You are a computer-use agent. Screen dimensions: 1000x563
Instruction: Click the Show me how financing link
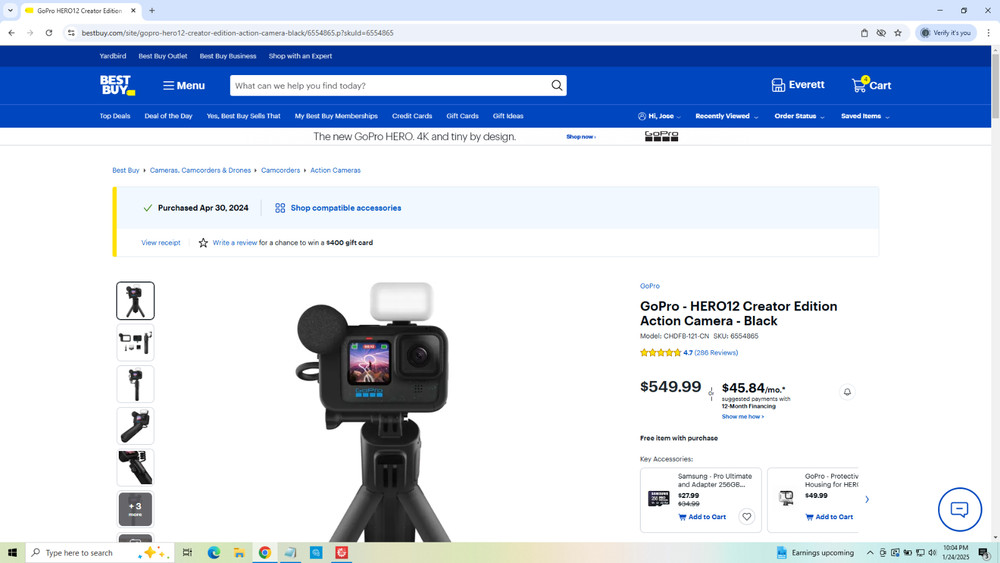pos(742,416)
